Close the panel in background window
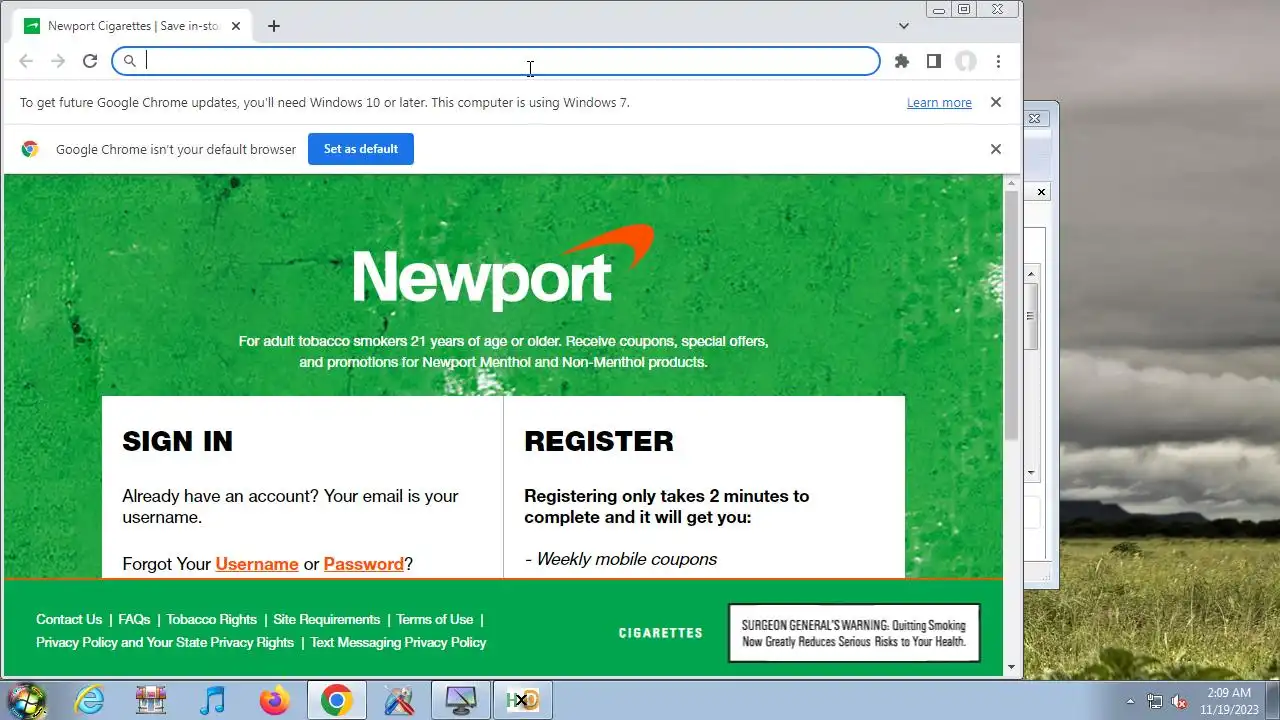Screen dimensions: 1280x720 [x=1041, y=192]
